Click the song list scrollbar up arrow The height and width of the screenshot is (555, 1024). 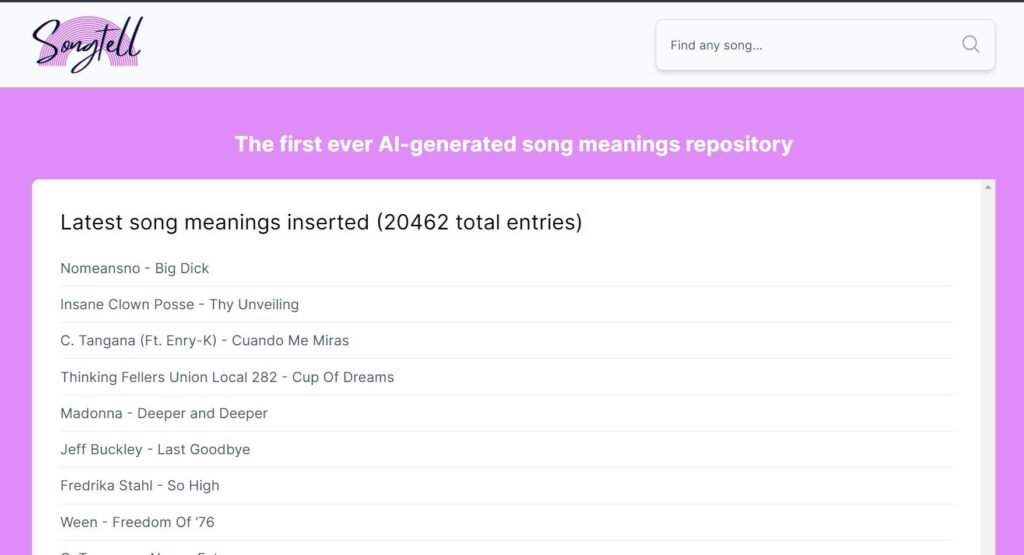989,187
